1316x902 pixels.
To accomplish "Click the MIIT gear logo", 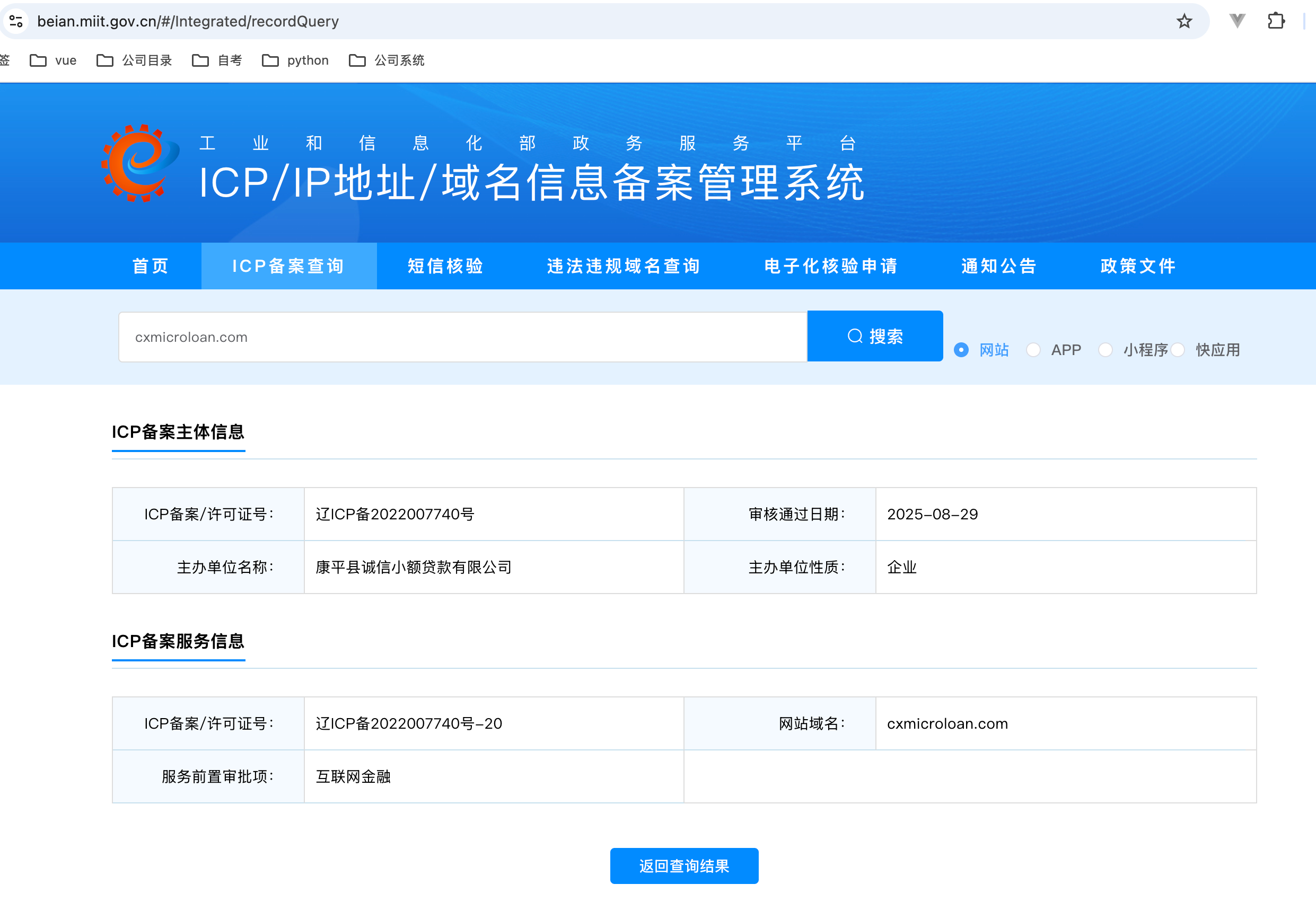I will tap(140, 164).
